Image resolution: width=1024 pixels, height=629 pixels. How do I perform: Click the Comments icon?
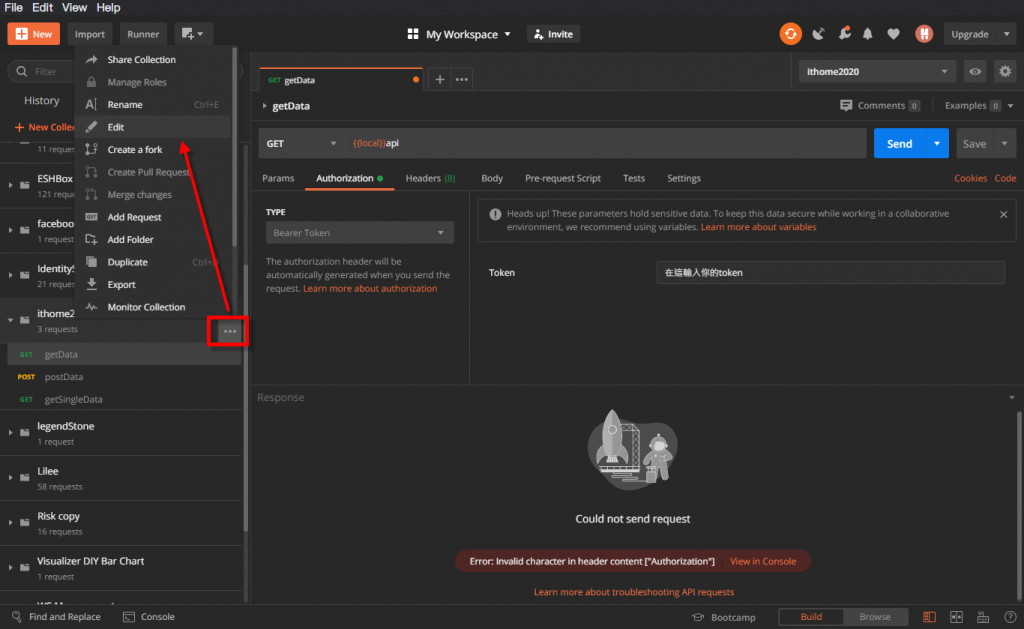[846, 105]
